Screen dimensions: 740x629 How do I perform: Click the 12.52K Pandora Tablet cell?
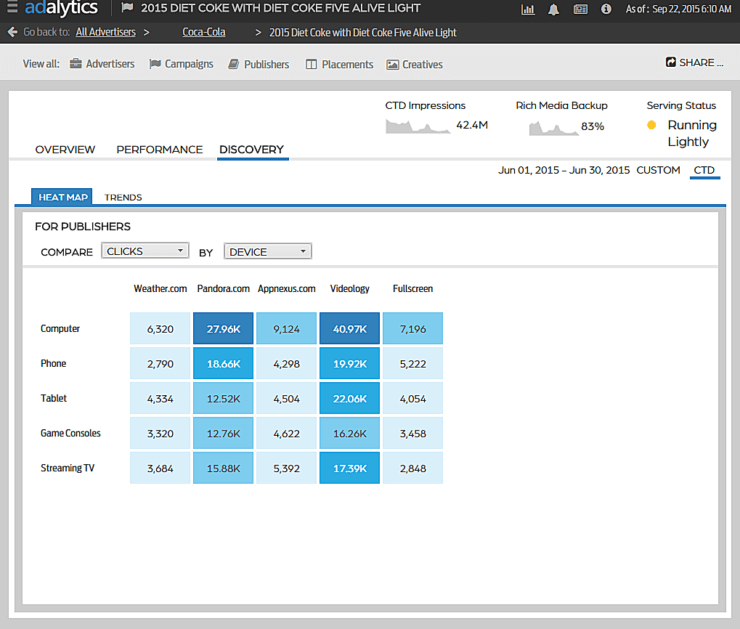coord(223,398)
